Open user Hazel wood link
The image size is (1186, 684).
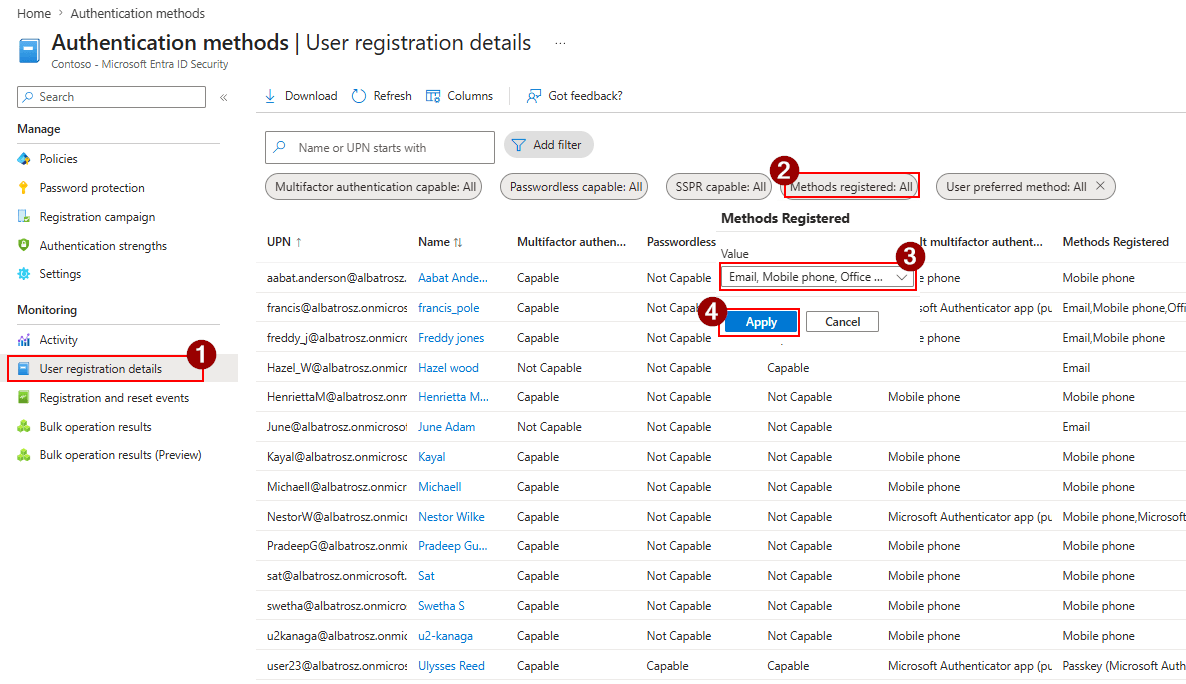coord(449,368)
